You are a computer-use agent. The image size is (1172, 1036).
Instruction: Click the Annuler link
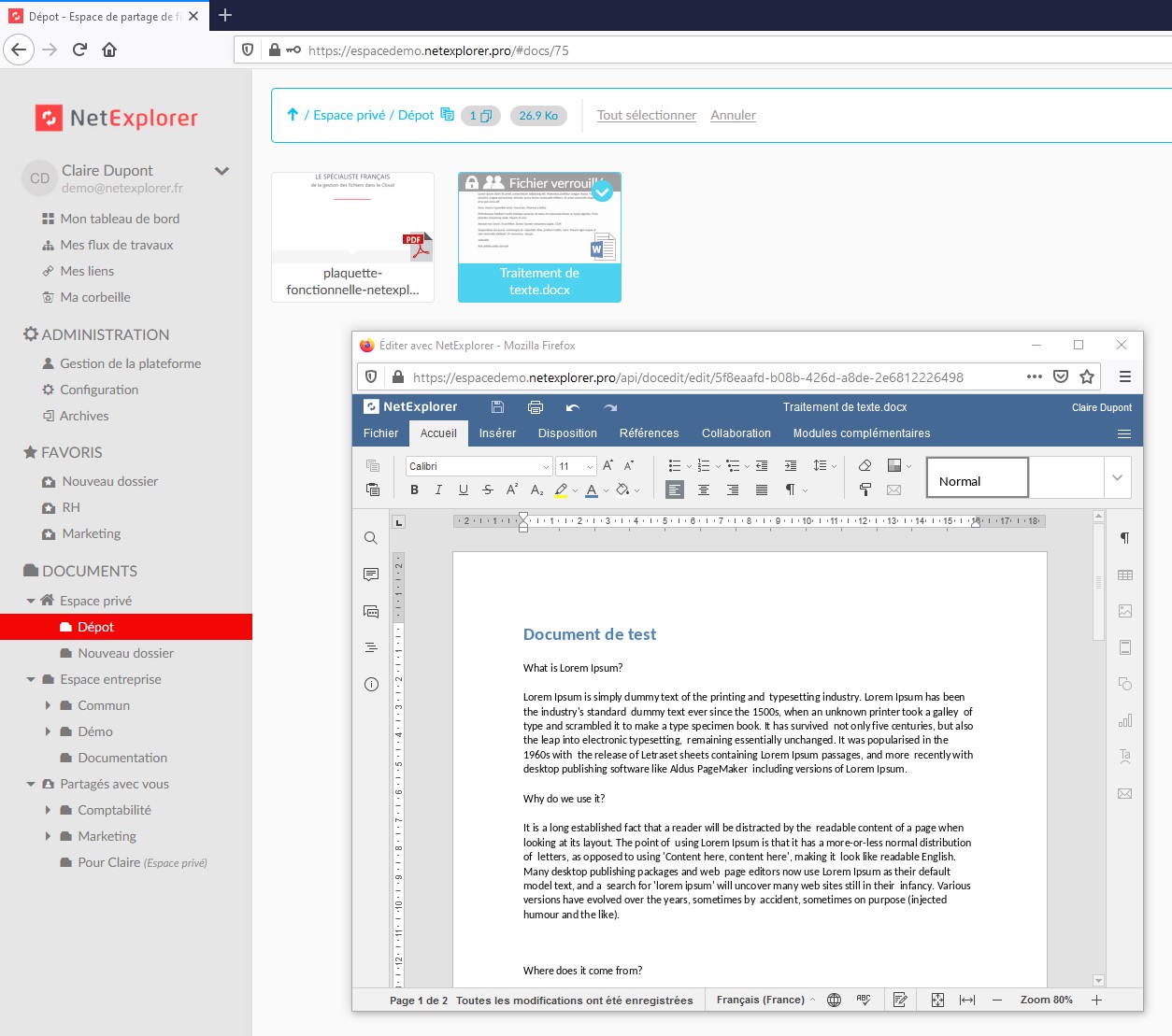pyautogui.click(x=733, y=115)
